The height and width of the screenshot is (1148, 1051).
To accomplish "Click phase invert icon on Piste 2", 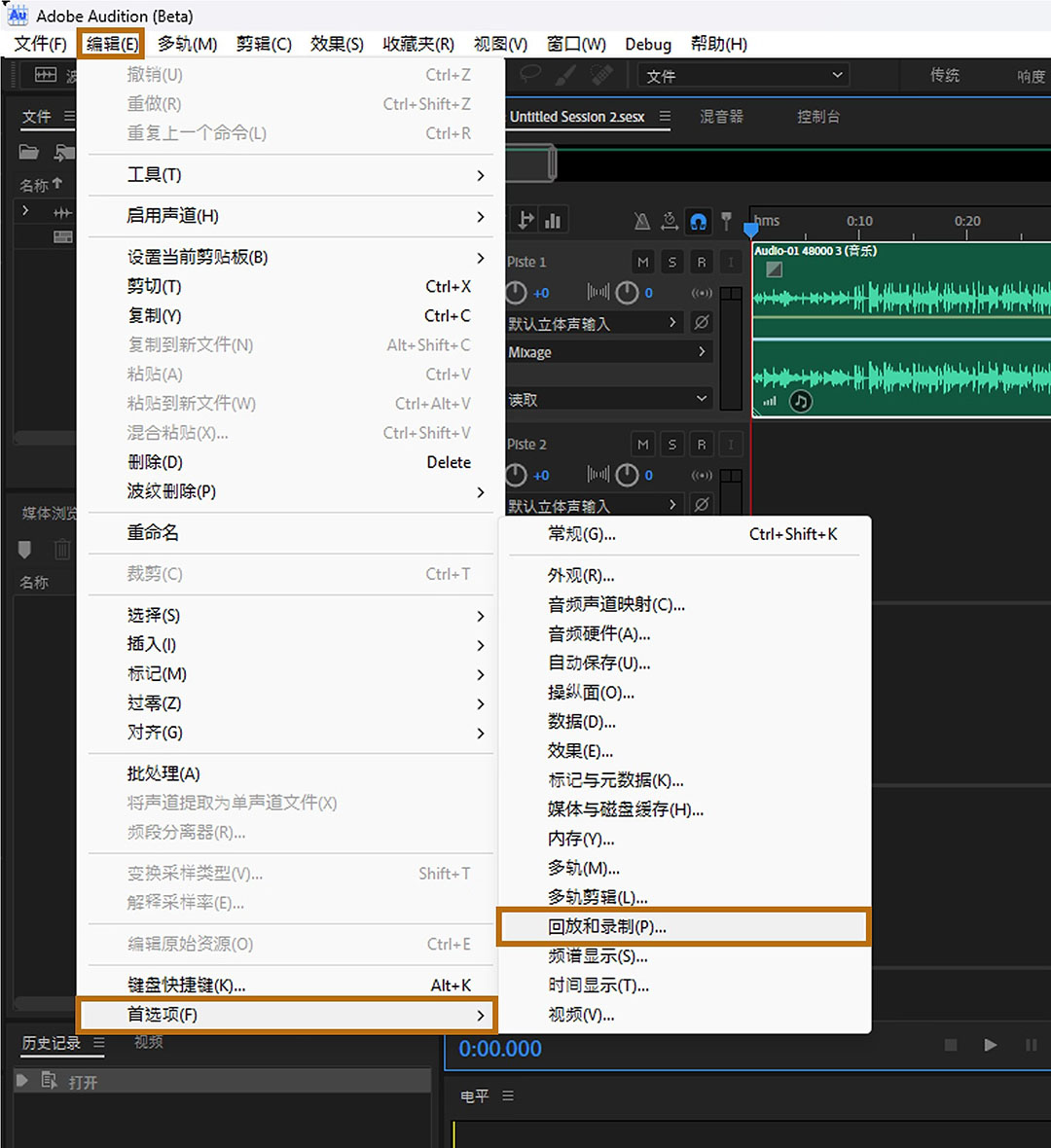I will (x=702, y=505).
